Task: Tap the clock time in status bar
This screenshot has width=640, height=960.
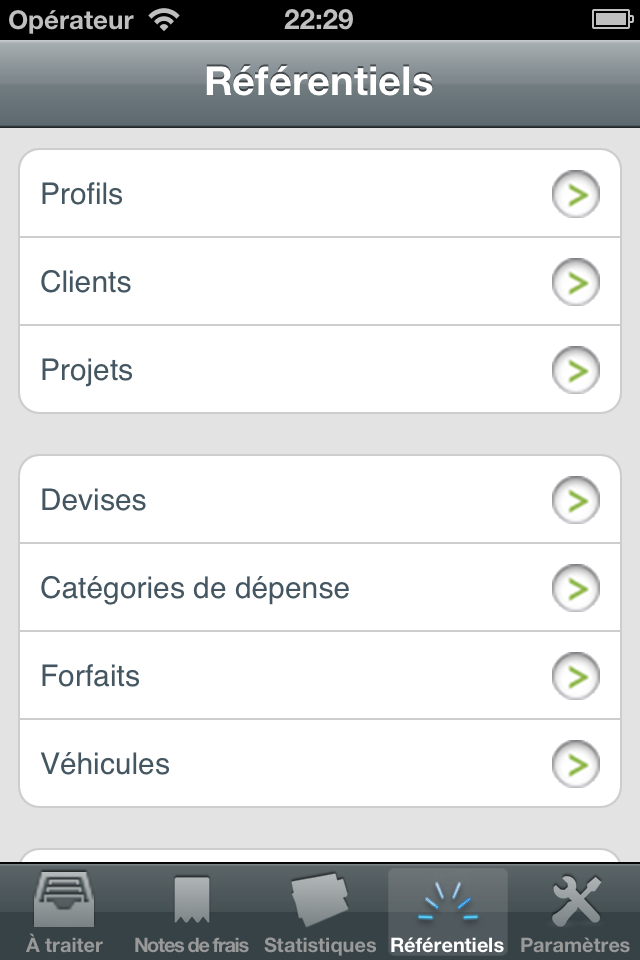Action: point(319,19)
